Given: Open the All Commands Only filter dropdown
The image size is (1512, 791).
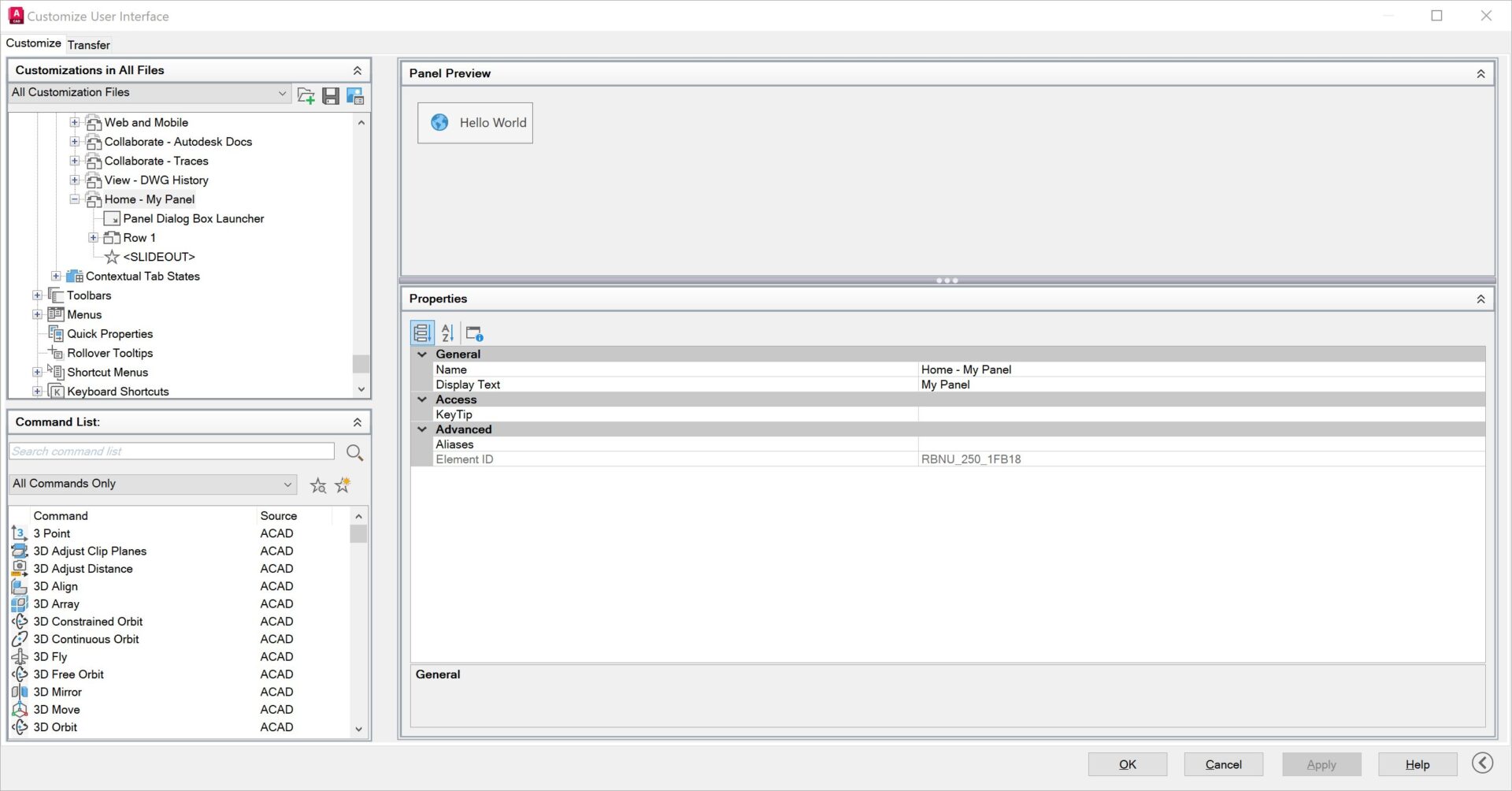Looking at the screenshot, I should tap(153, 484).
